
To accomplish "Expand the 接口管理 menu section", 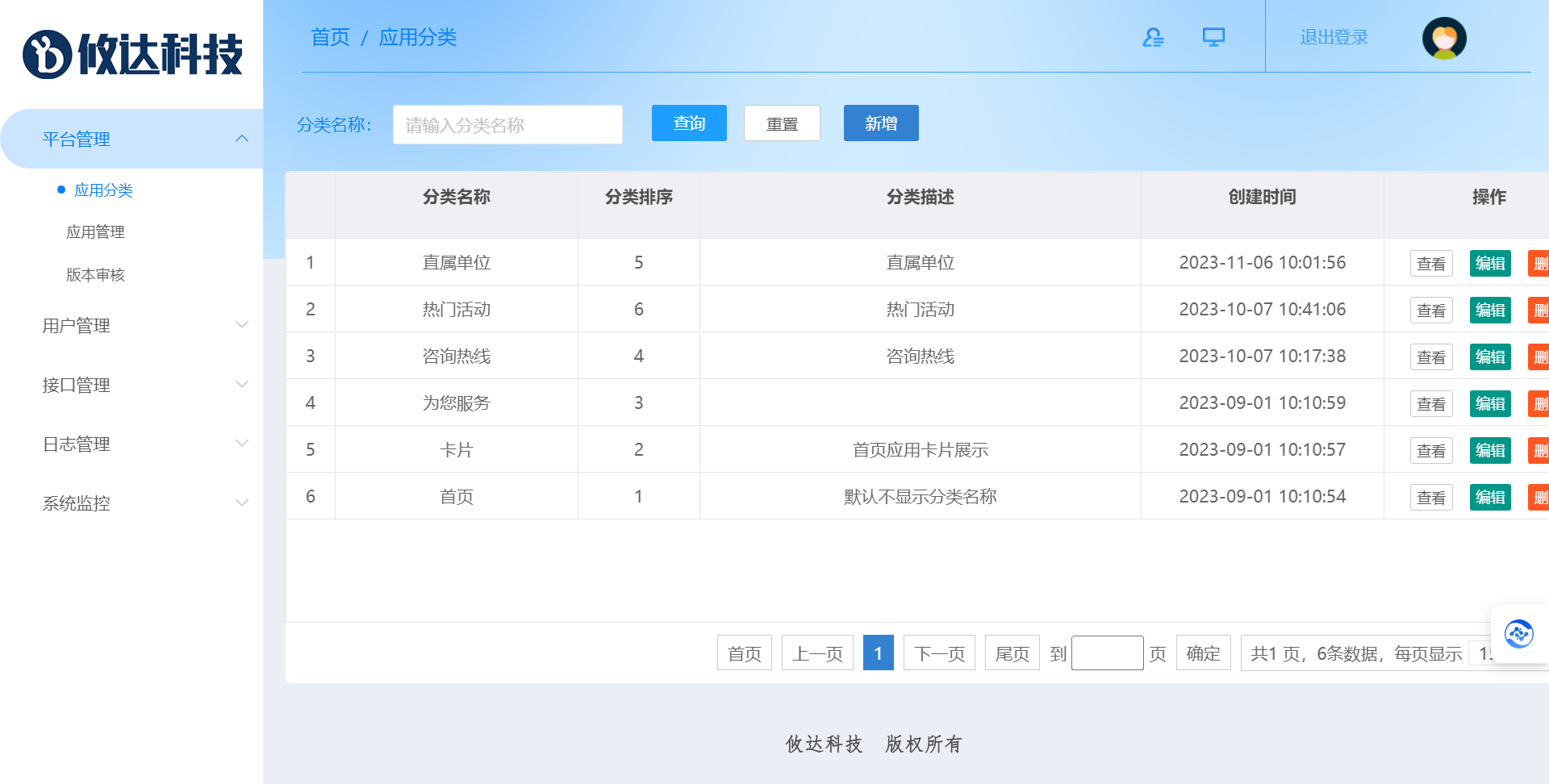I will point(132,385).
